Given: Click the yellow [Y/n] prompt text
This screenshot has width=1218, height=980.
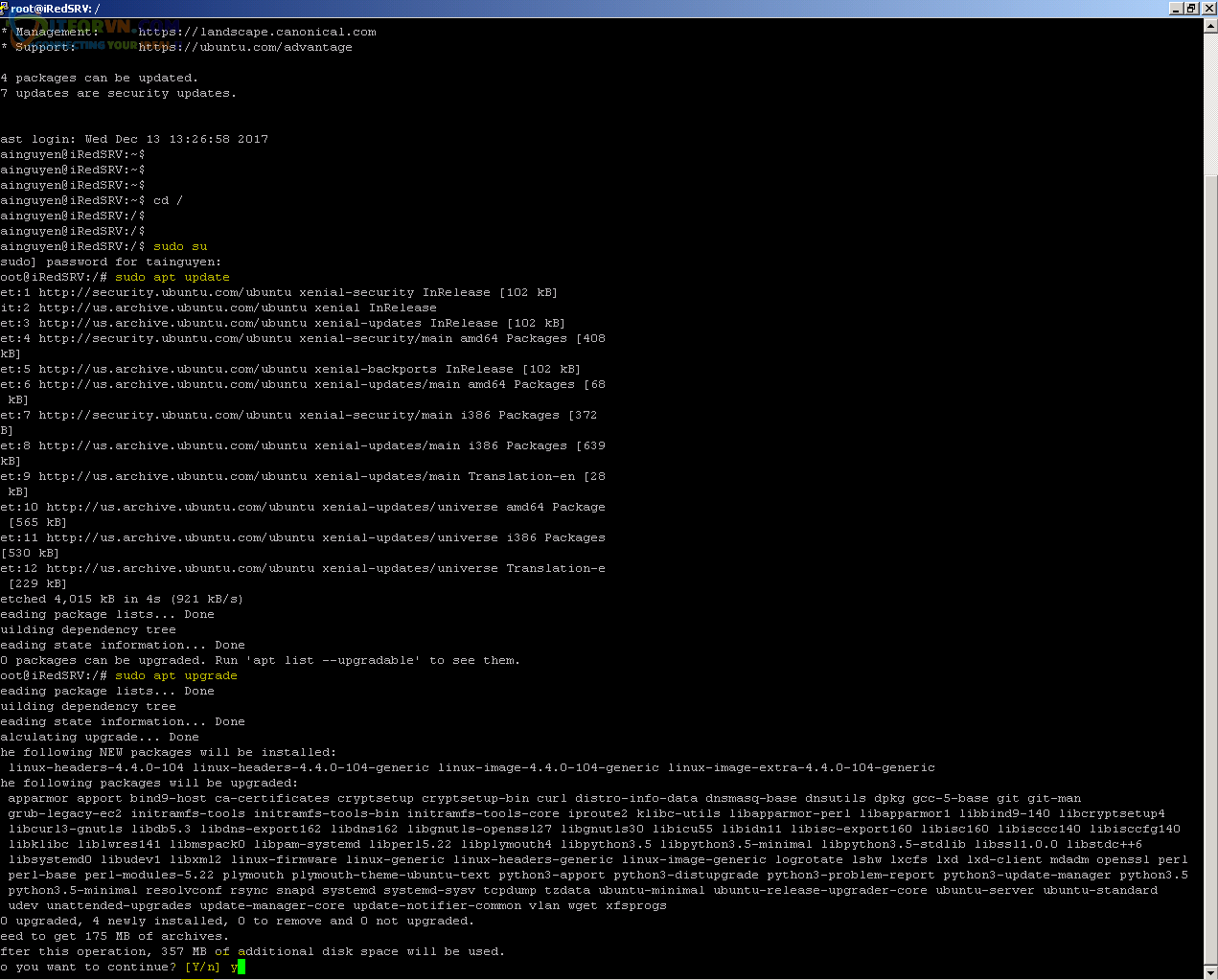Looking at the screenshot, I should pos(202,967).
